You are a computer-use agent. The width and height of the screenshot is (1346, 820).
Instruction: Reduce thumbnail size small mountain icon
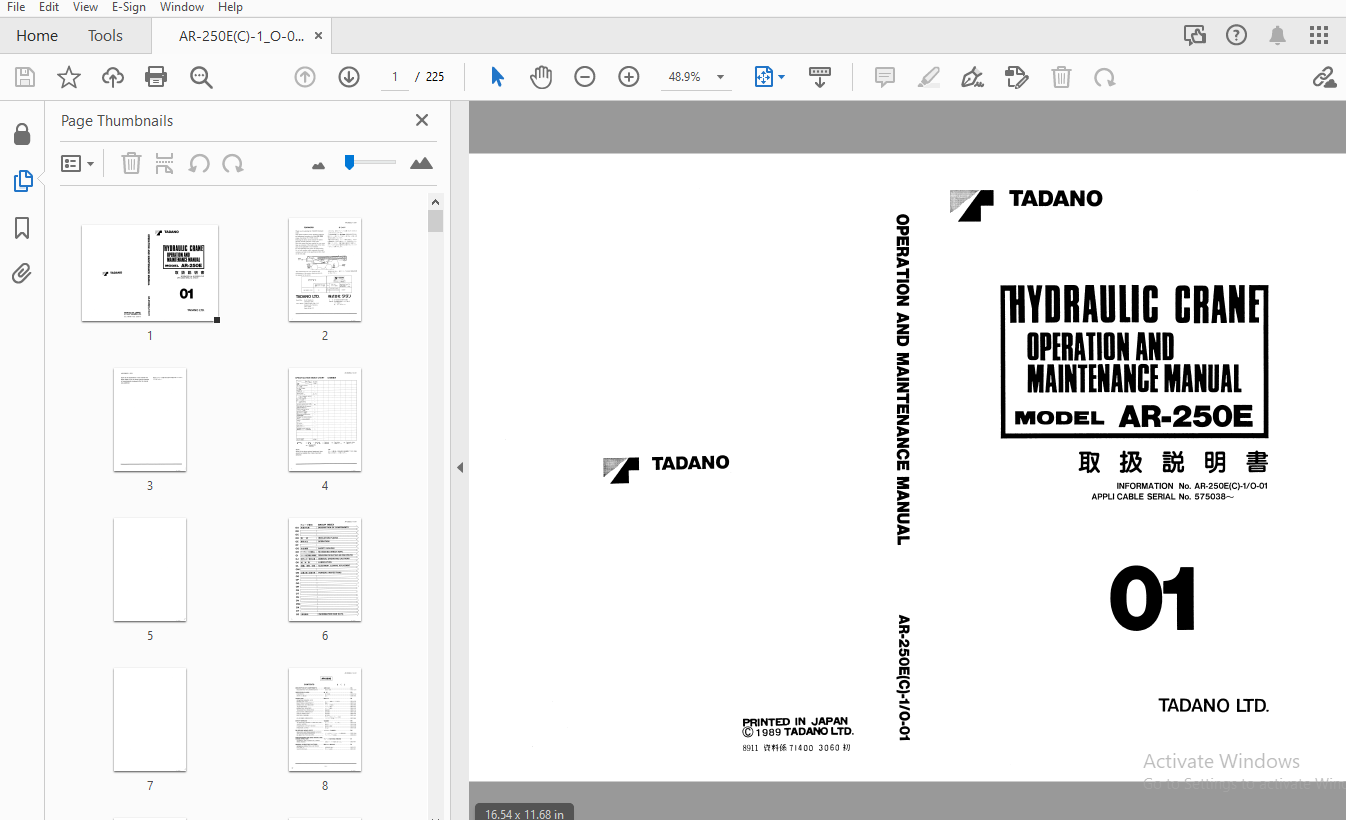point(319,165)
